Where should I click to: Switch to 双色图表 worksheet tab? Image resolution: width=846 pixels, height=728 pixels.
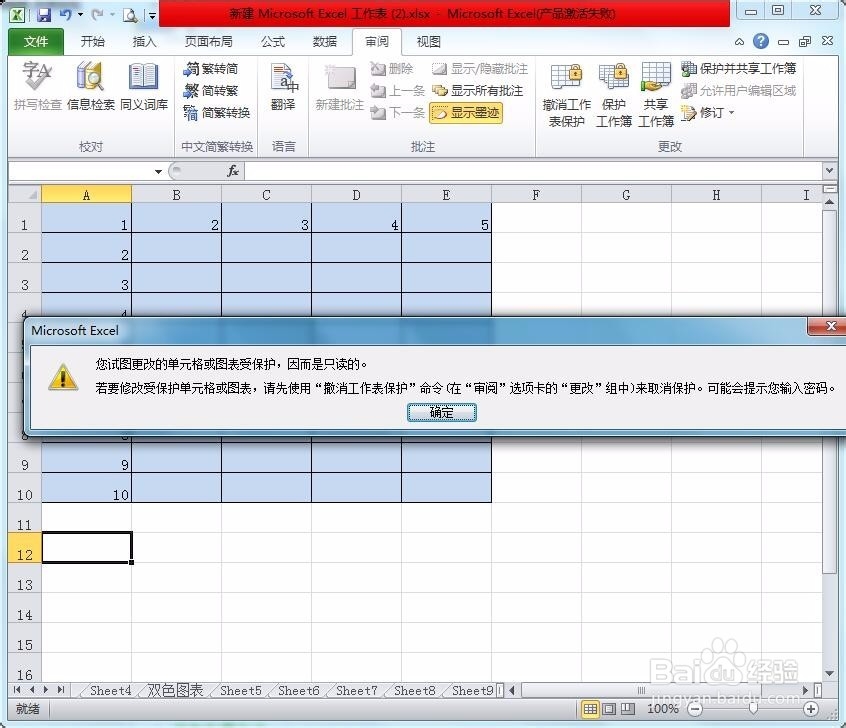(x=175, y=690)
